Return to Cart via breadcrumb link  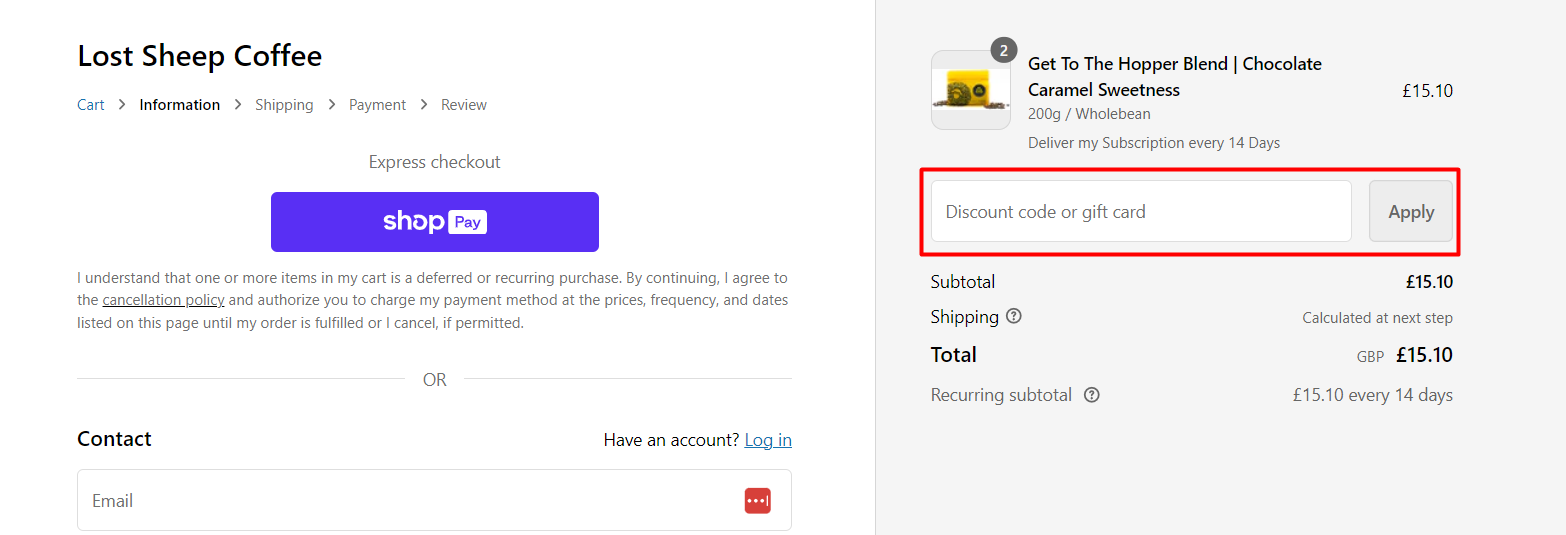(x=91, y=105)
